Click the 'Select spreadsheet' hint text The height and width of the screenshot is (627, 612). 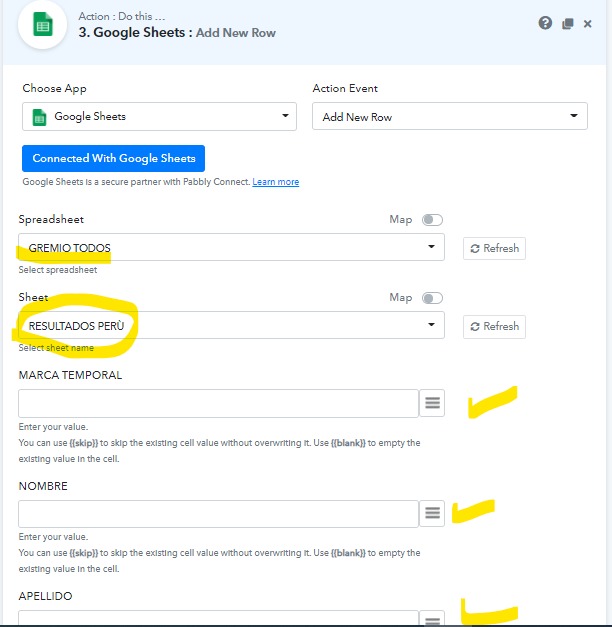coord(58,270)
